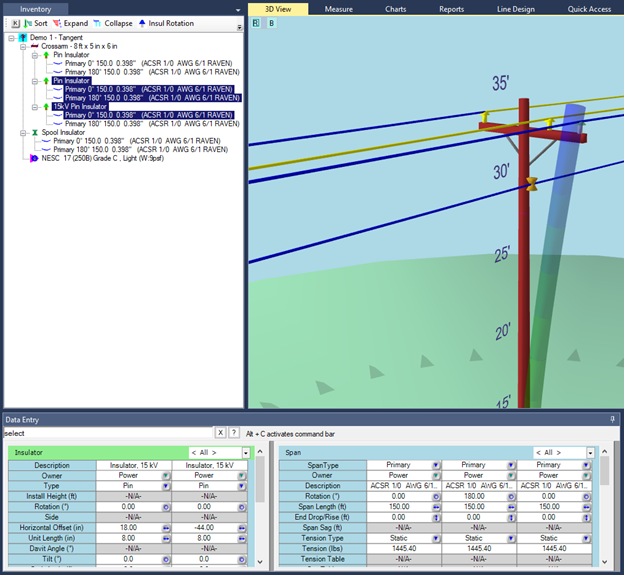
Task: Select the Spool Insulator icon in tree
Action: (x=36, y=132)
